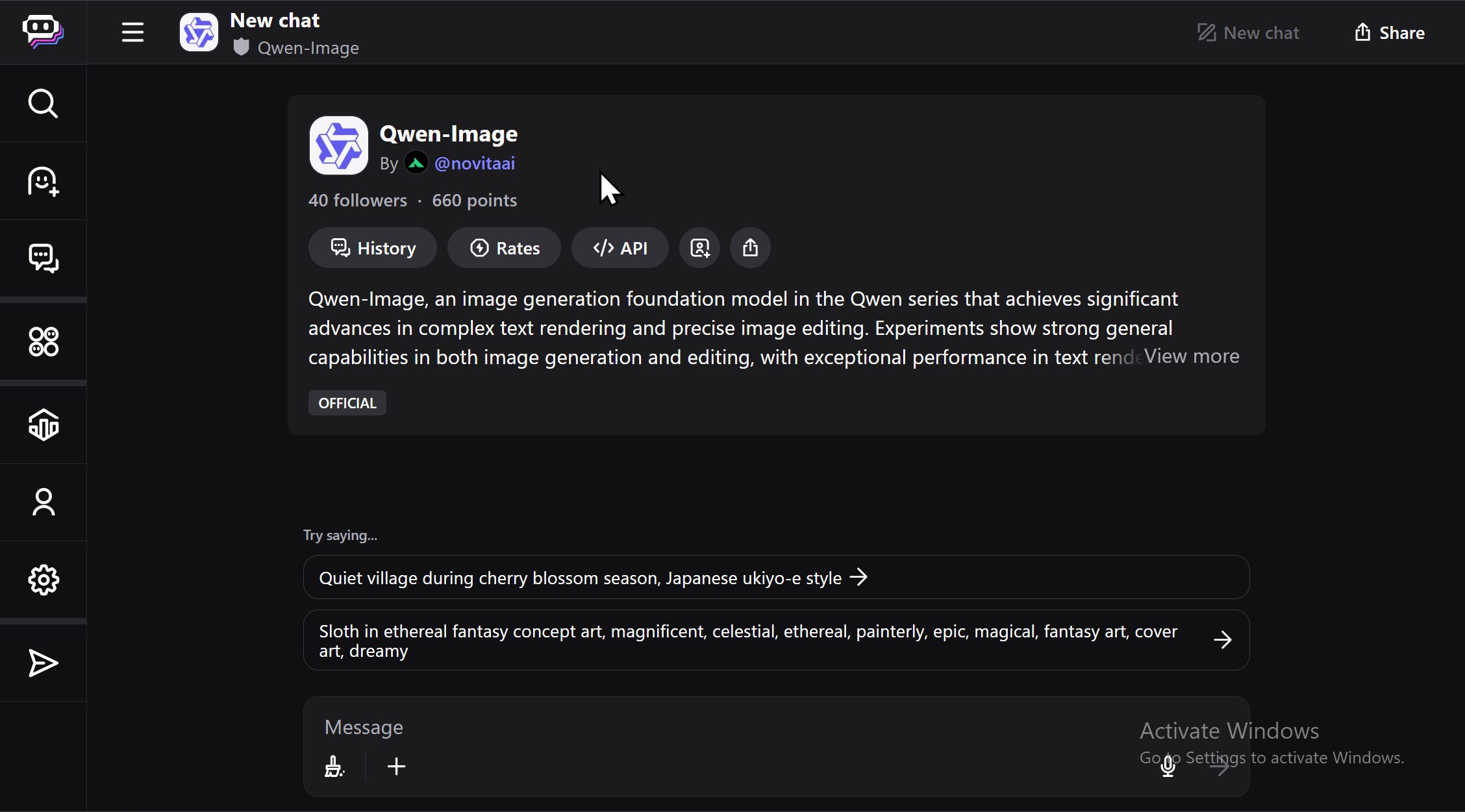The image size is (1465, 812).
Task: Open the hexagon bar-chart sidebar icon
Action: click(x=44, y=425)
